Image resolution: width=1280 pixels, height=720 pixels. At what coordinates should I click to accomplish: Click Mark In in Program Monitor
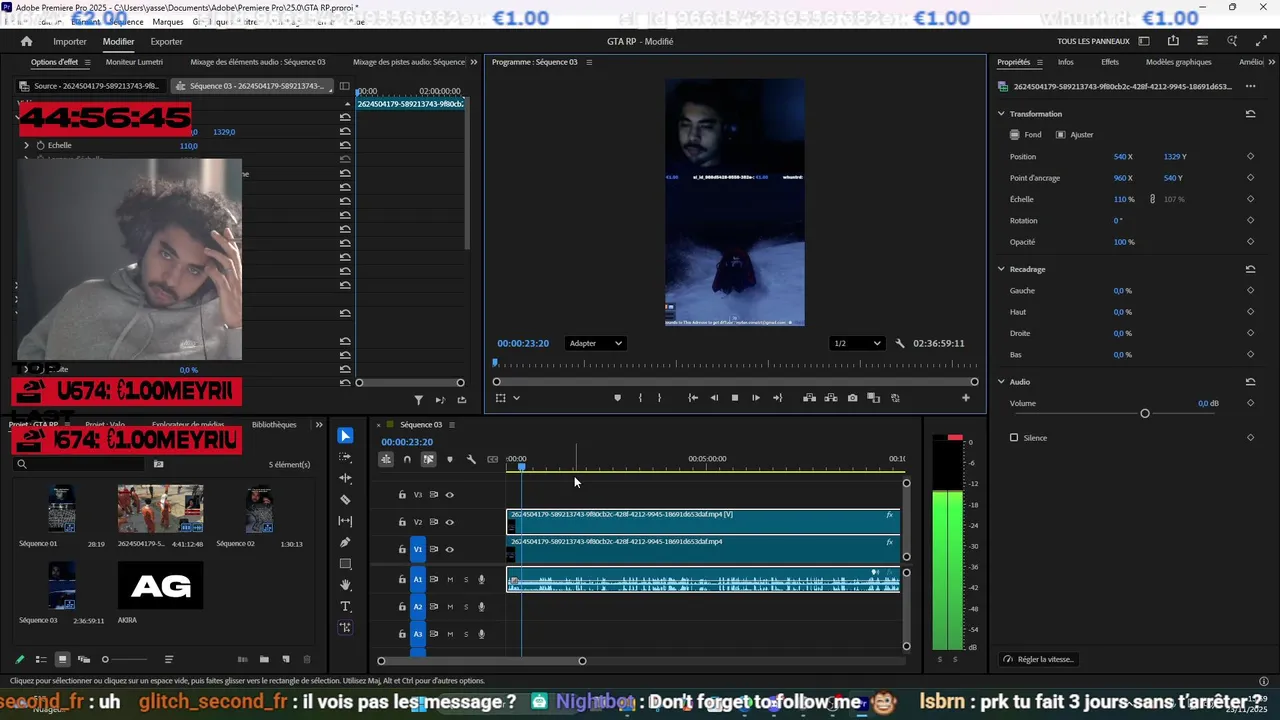pos(640,397)
